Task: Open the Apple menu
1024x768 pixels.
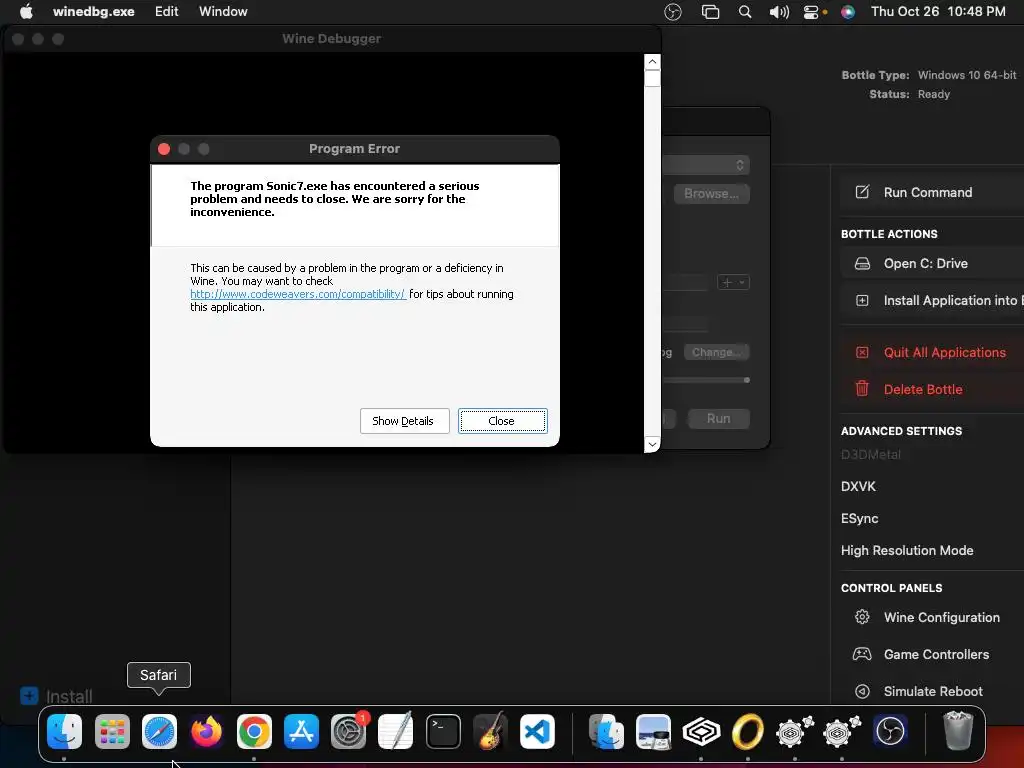Action: [26, 11]
